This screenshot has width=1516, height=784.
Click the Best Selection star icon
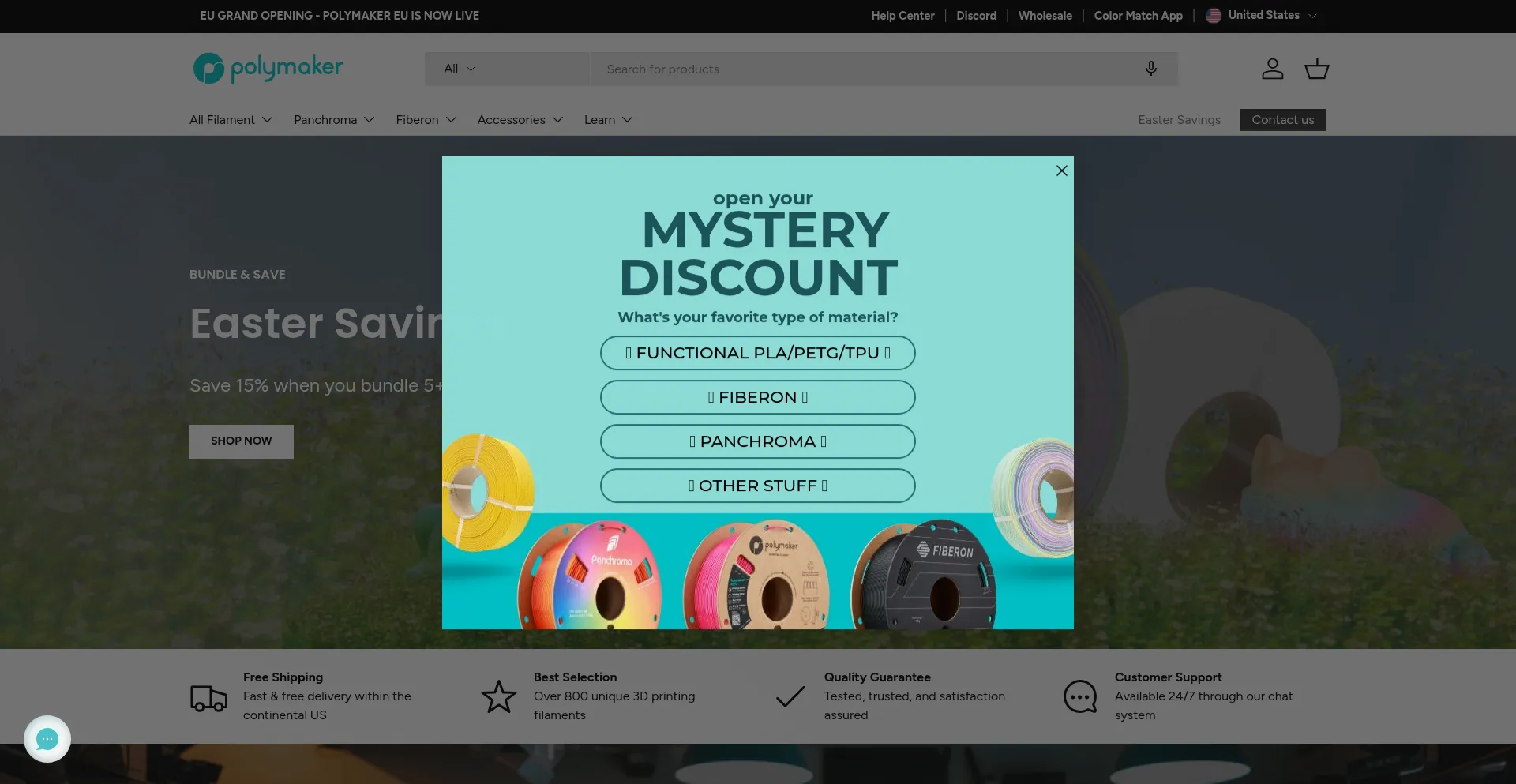499,696
